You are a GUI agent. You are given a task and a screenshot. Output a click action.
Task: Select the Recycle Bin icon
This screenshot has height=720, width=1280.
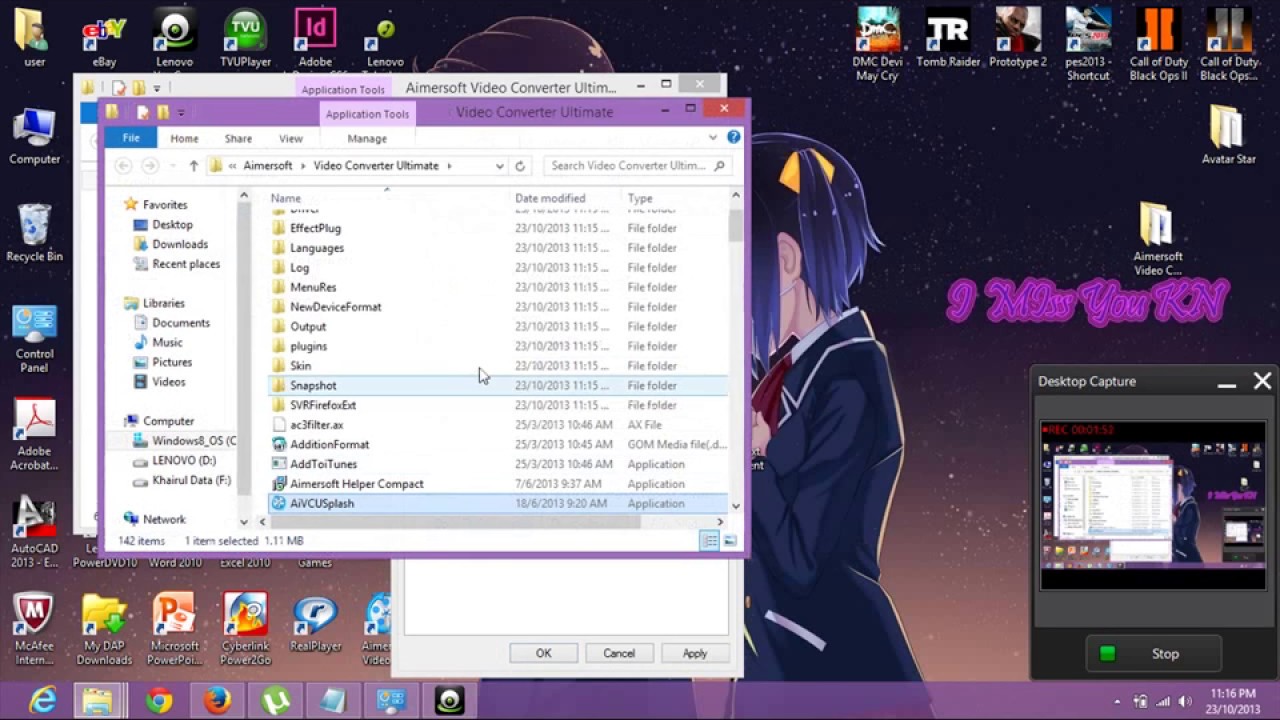click(x=34, y=233)
